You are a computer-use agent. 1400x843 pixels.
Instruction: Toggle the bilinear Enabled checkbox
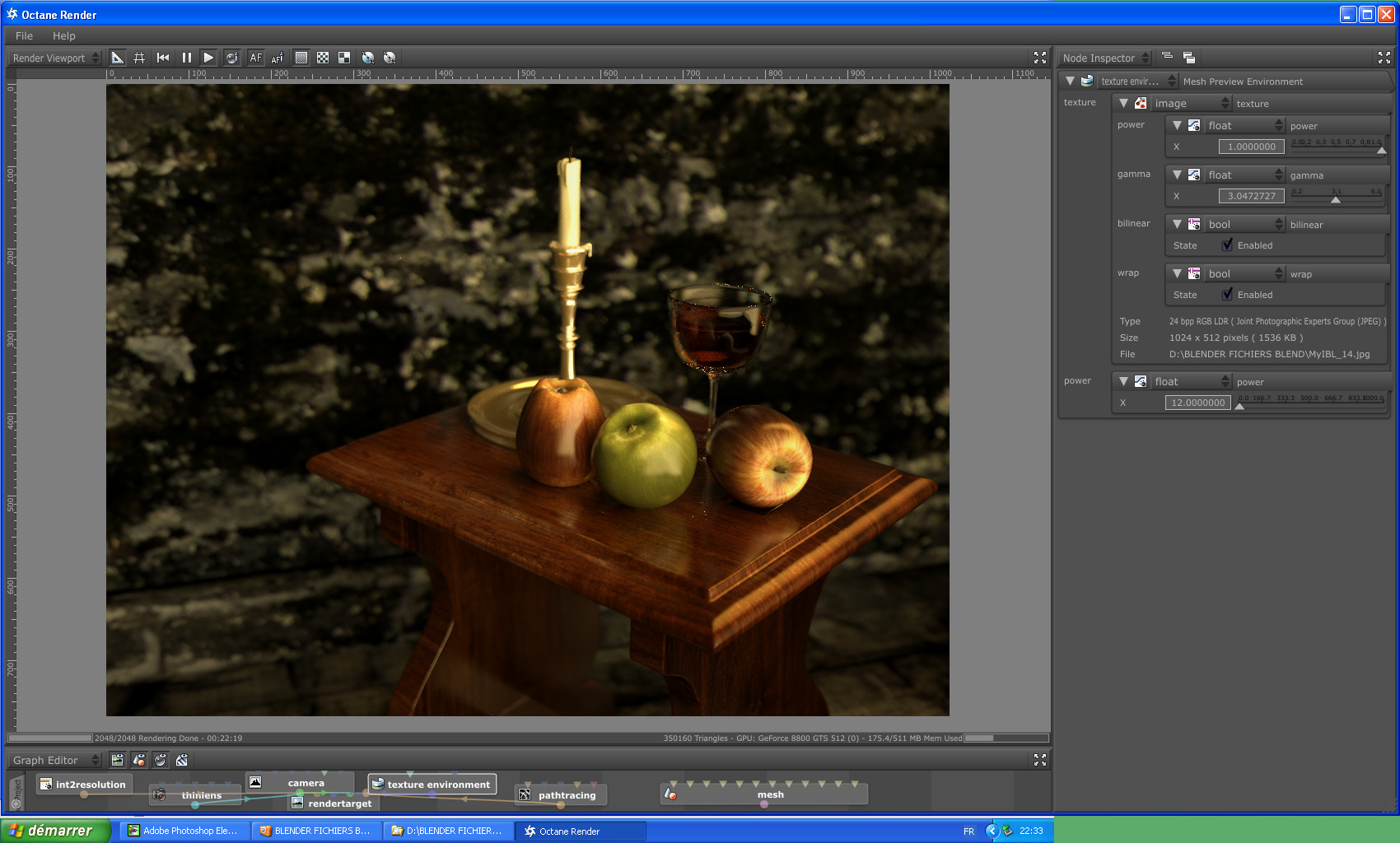1227,245
